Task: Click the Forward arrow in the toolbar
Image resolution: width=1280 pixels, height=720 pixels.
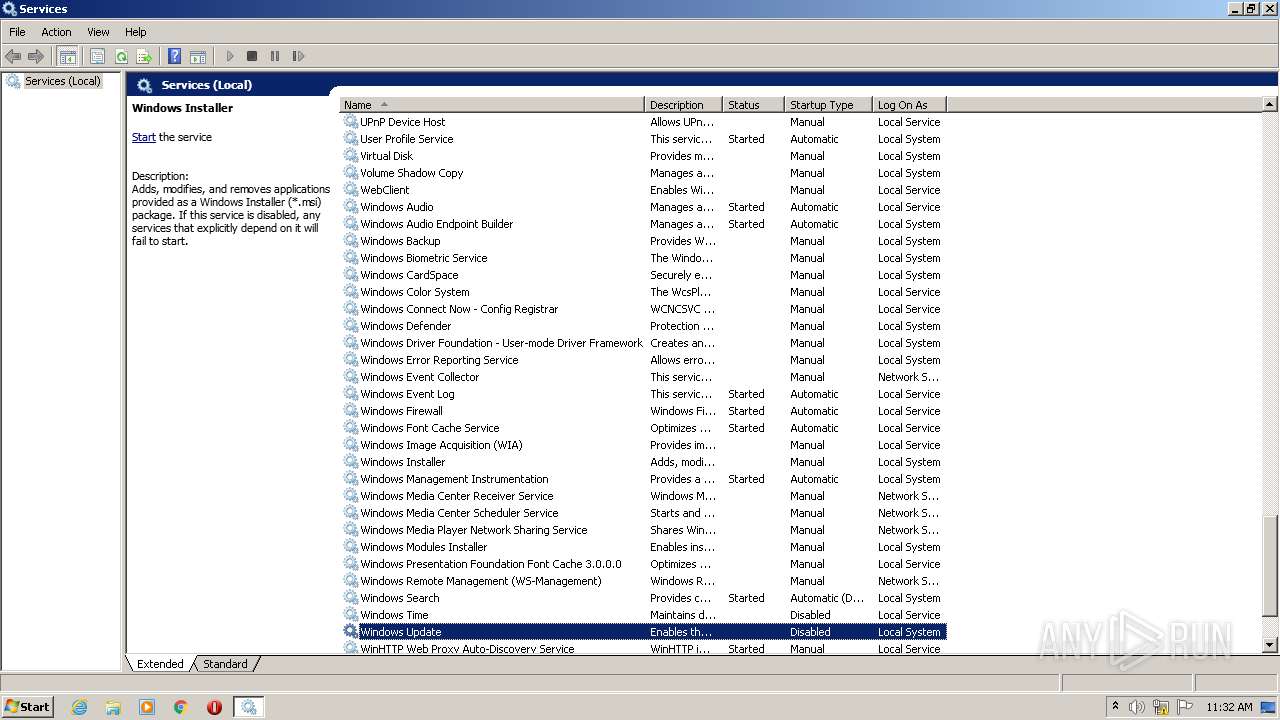Action: tap(36, 56)
